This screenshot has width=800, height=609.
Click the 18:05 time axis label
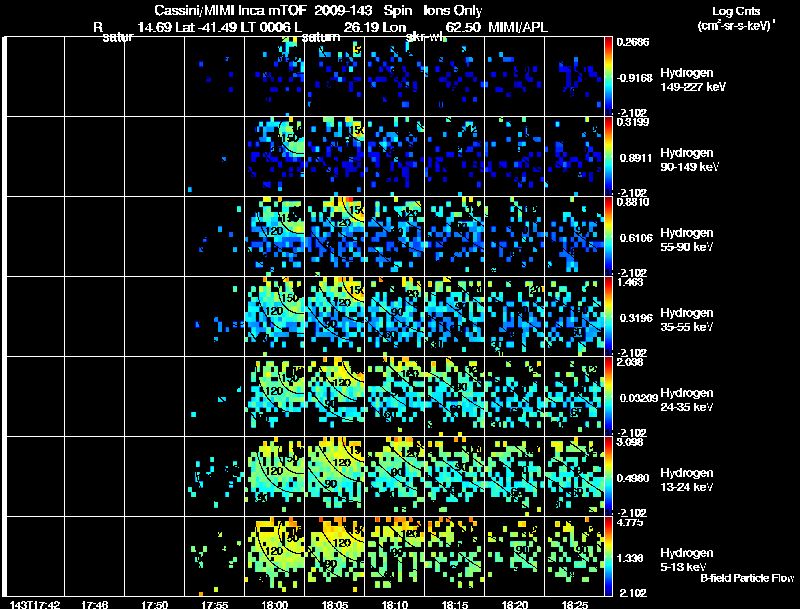pyautogui.click(x=334, y=605)
